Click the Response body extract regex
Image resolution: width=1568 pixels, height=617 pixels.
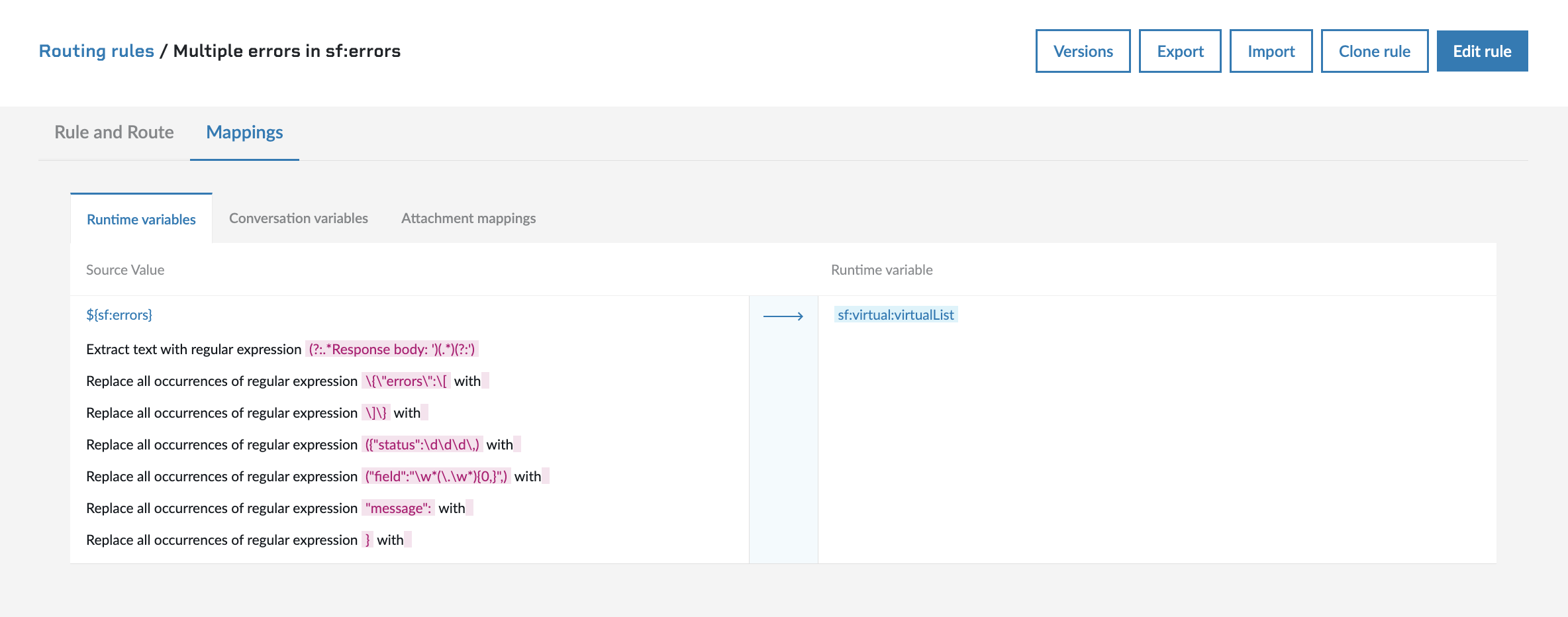pos(391,350)
